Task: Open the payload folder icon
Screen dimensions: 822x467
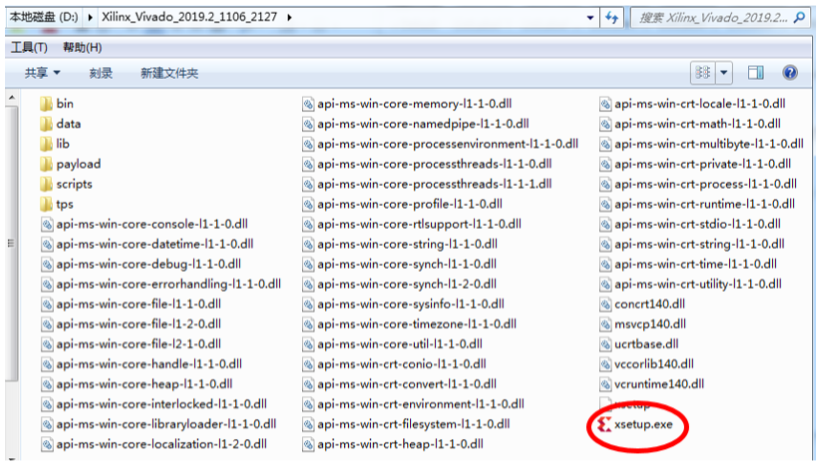Action: pos(46,164)
